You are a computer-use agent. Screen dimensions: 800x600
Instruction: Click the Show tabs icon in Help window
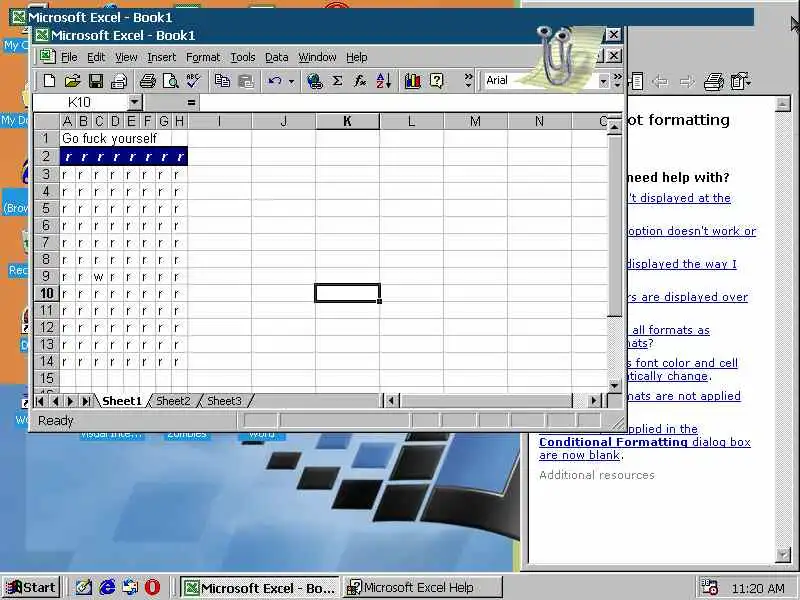click(637, 81)
